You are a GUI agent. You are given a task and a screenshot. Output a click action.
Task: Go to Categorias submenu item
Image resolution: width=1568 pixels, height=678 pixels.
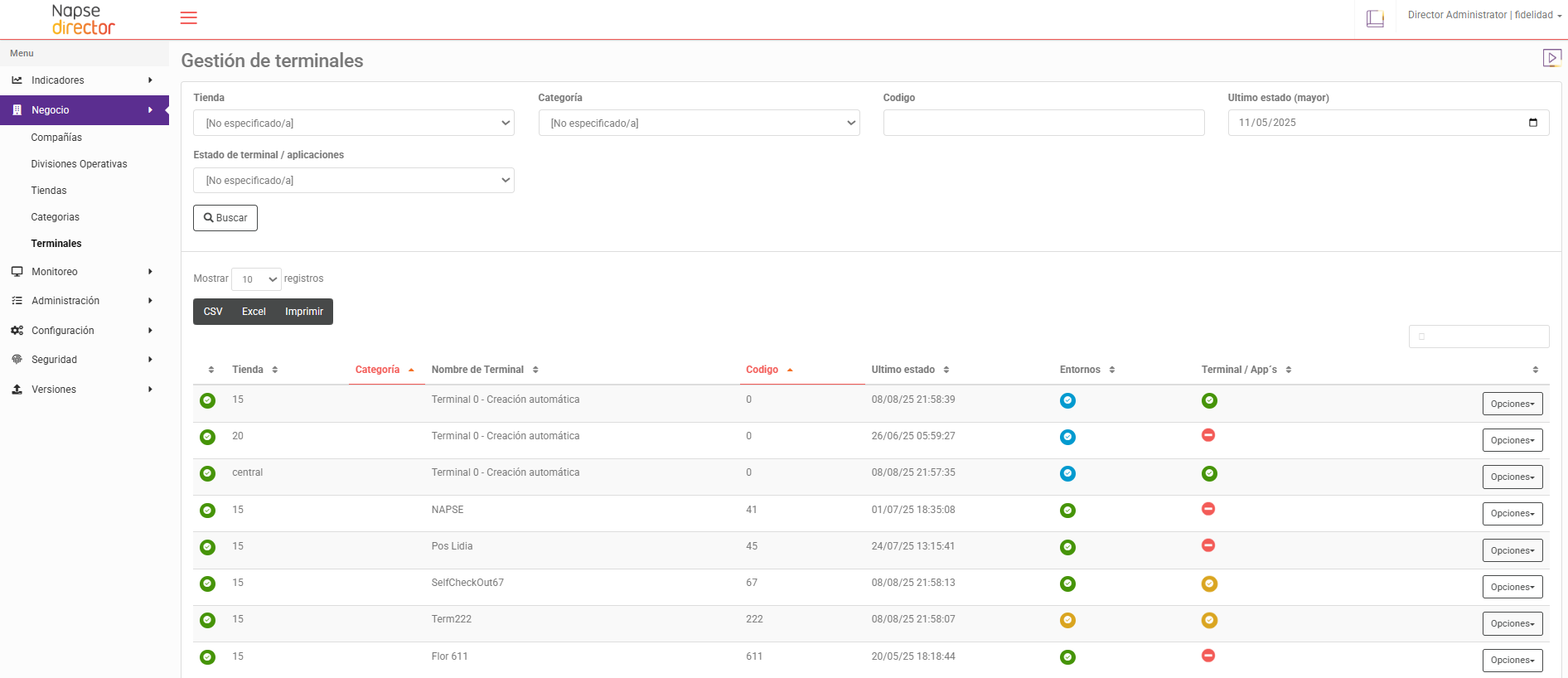click(56, 217)
